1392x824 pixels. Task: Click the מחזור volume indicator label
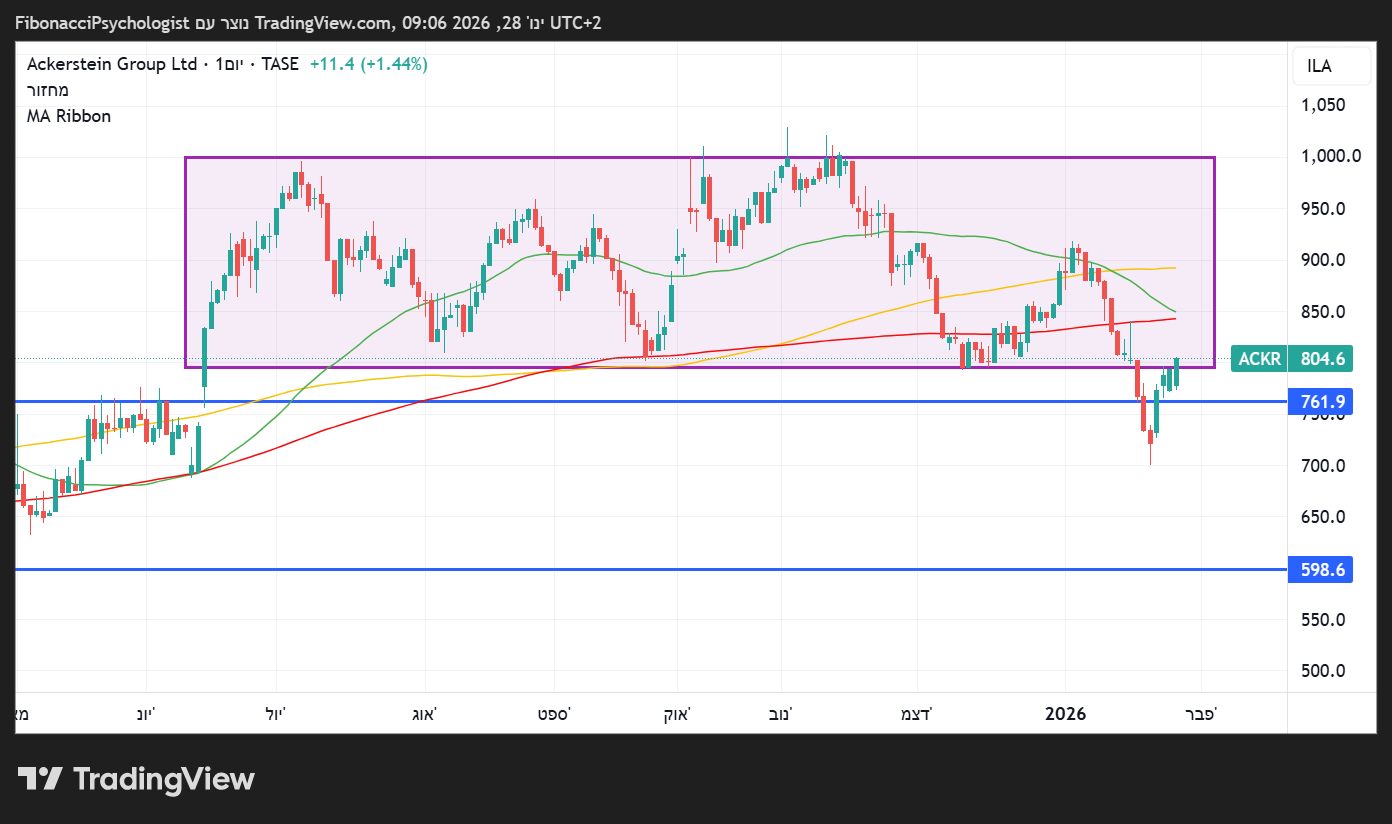[48, 90]
